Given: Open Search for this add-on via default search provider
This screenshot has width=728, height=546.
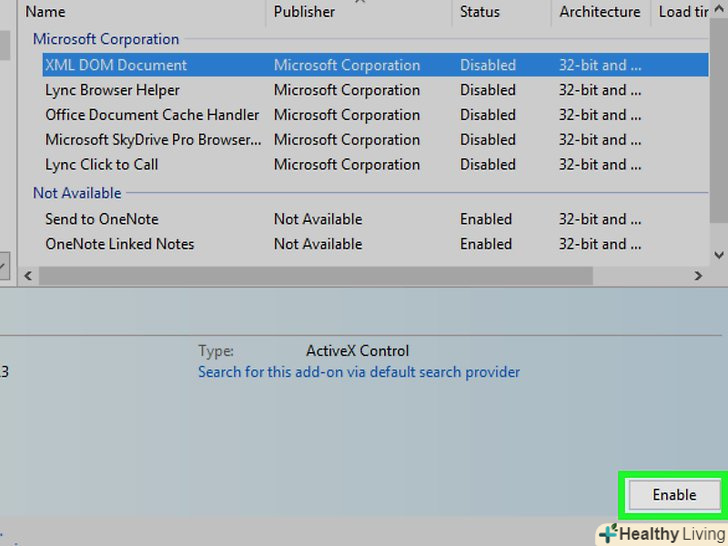Looking at the screenshot, I should point(358,372).
